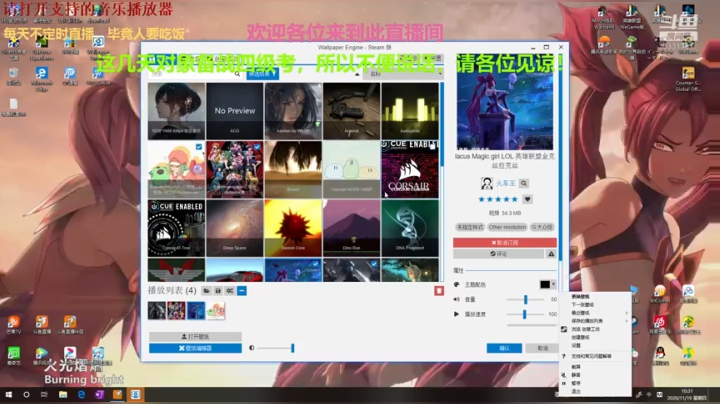Screen dimensions: 720x404
Task: Click the orange taskbar app icon
Action: click(x=118, y=394)
